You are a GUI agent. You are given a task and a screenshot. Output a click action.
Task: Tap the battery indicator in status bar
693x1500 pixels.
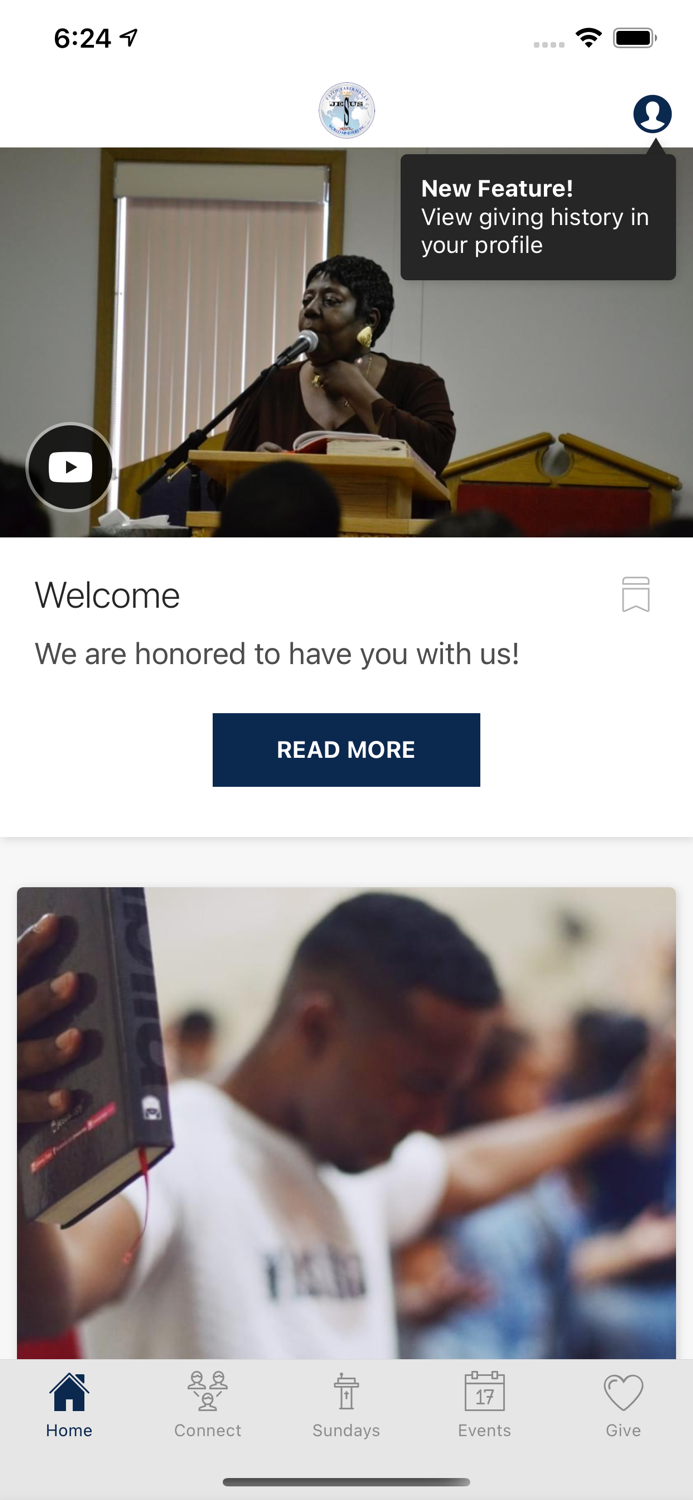point(635,38)
